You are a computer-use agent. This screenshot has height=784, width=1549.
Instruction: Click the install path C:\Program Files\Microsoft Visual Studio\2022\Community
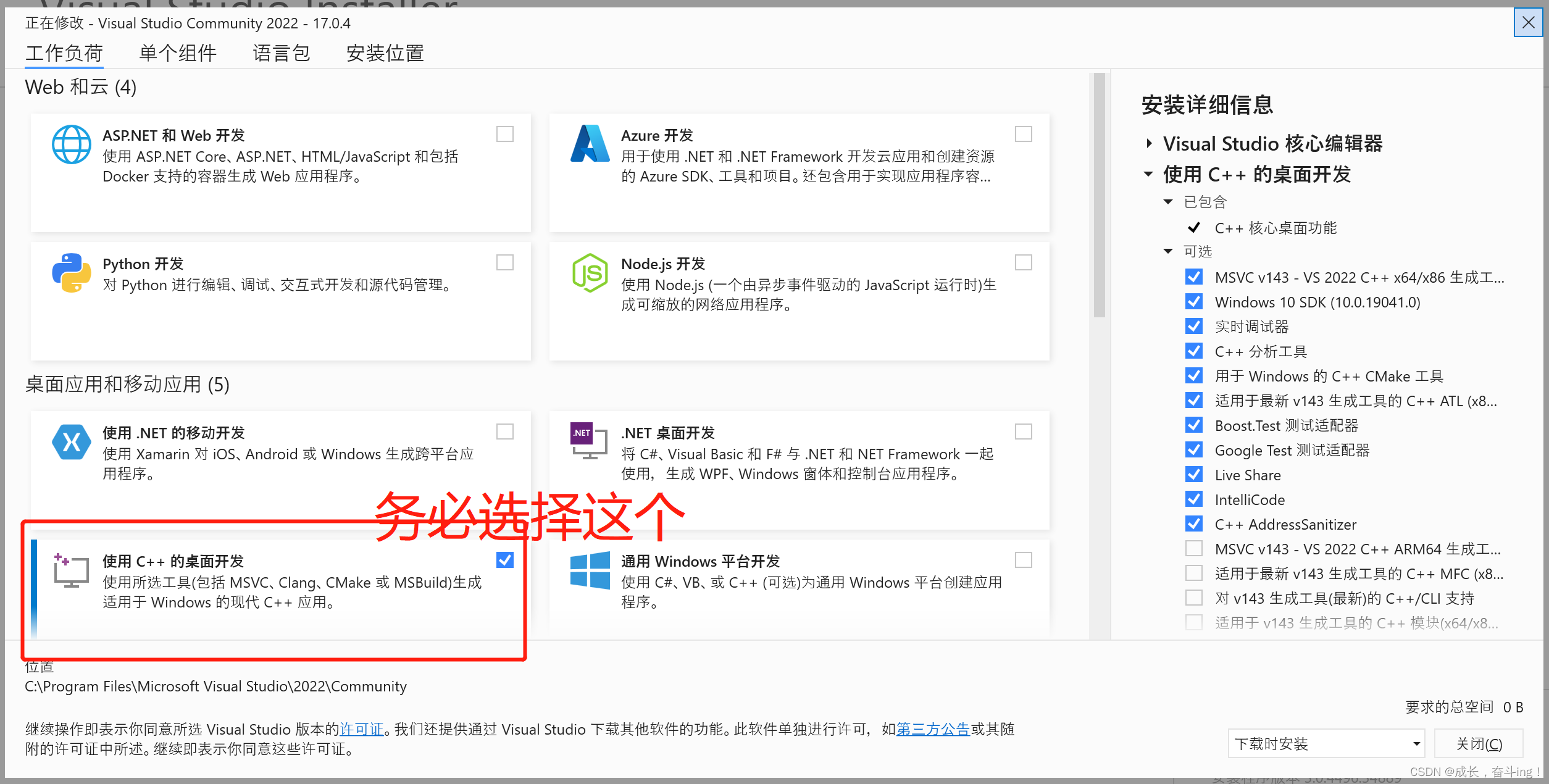coord(215,686)
